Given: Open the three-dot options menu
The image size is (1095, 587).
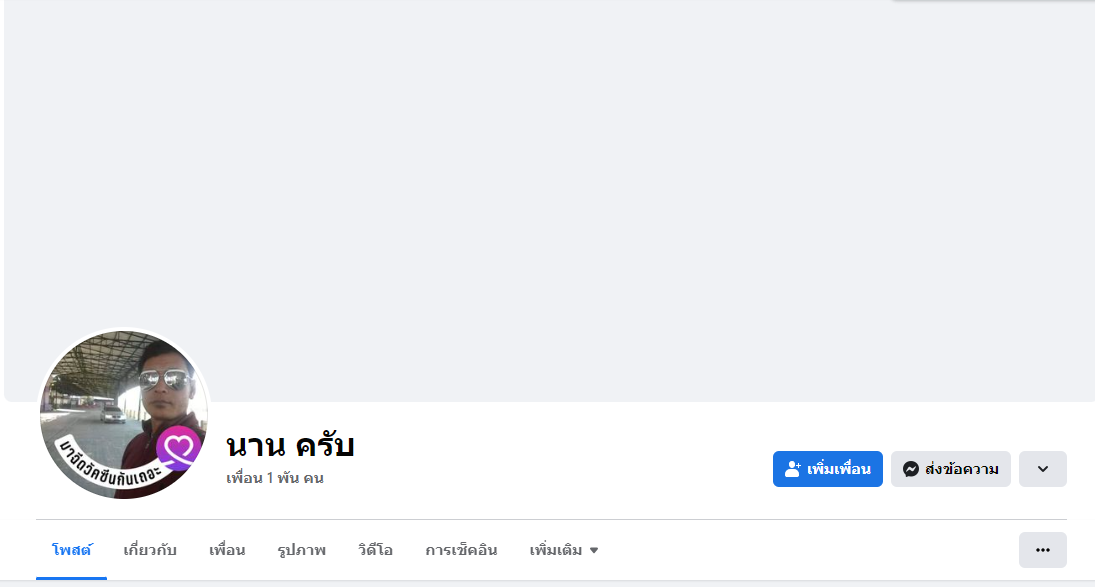Looking at the screenshot, I should coord(1042,550).
